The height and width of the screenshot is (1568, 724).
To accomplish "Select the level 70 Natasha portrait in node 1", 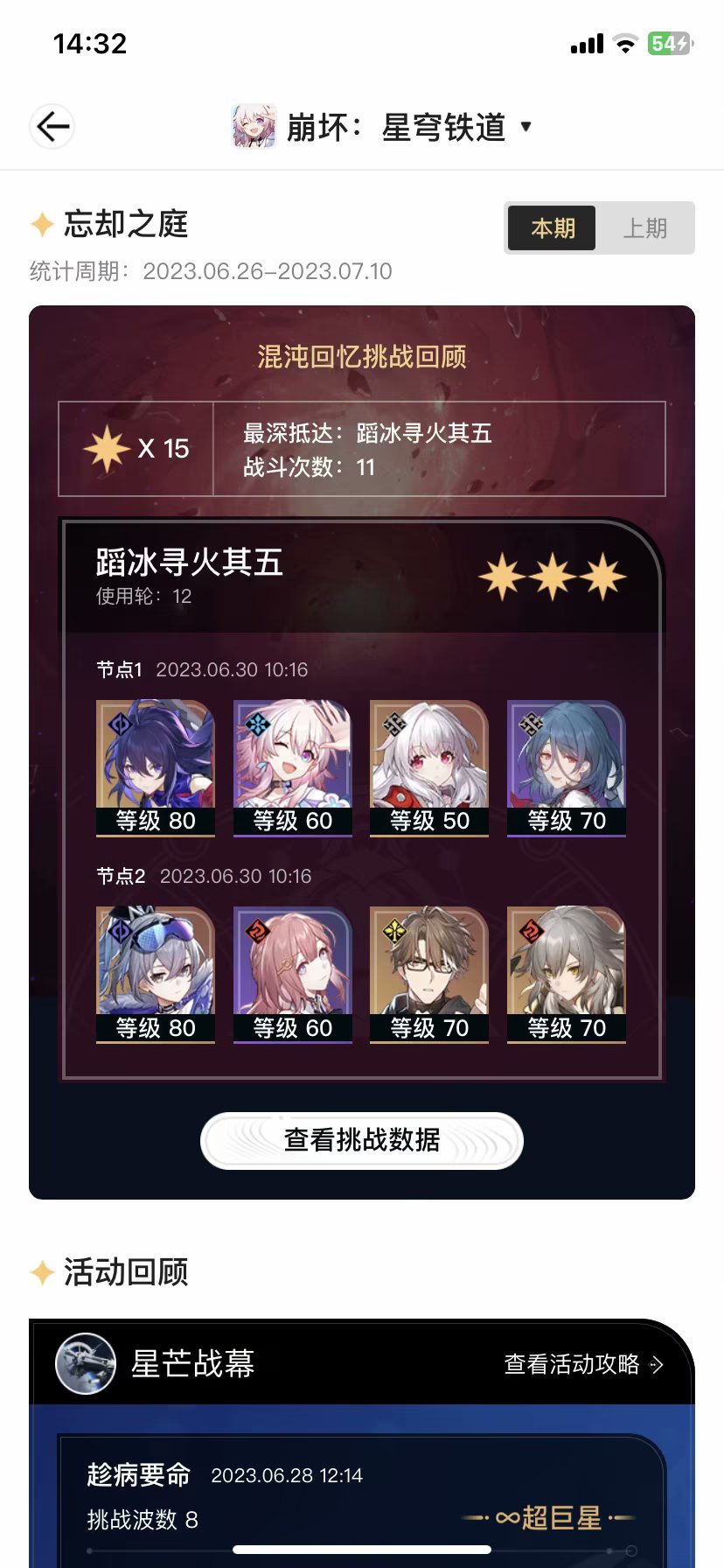I will pyautogui.click(x=567, y=768).
